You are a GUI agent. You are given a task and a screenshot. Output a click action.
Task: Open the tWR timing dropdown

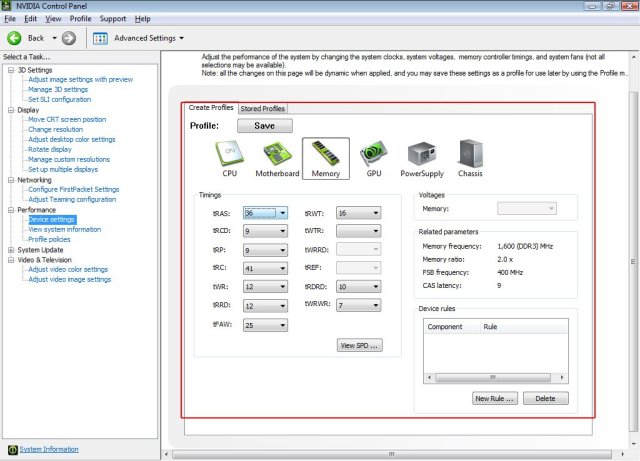[x=282, y=287]
